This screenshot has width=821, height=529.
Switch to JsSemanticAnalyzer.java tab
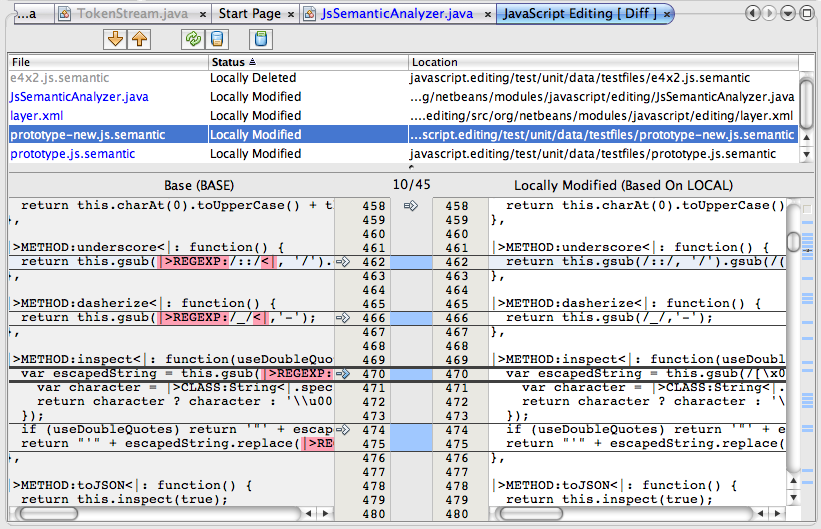397,14
